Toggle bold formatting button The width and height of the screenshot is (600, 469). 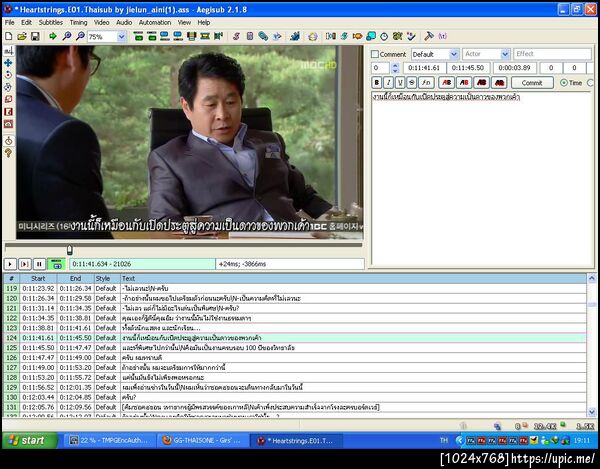(x=377, y=83)
